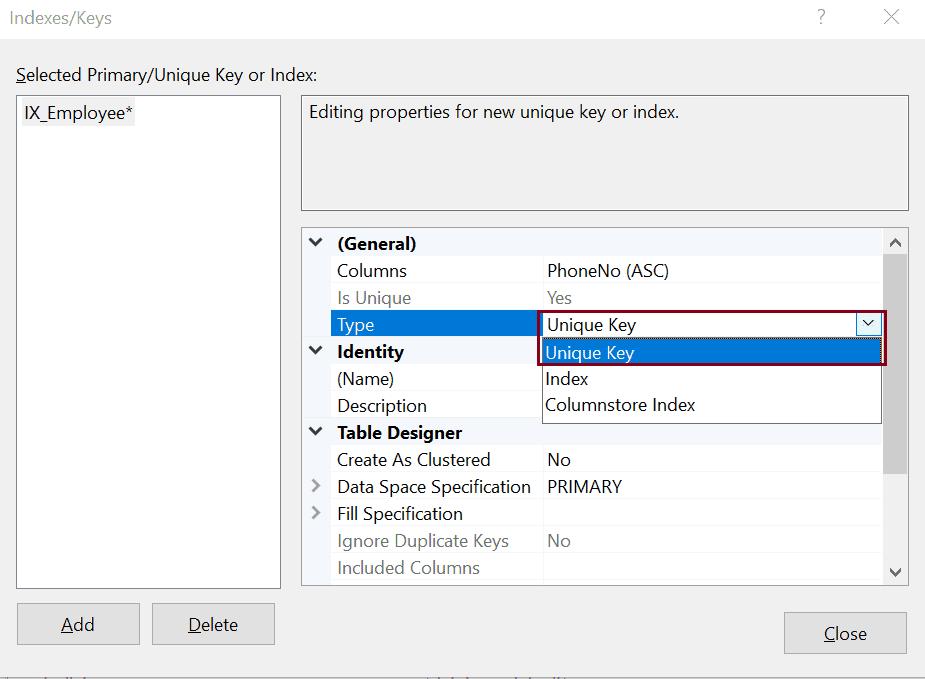
Task: Click the scroll-down arrow on the property grid
Action: click(896, 572)
